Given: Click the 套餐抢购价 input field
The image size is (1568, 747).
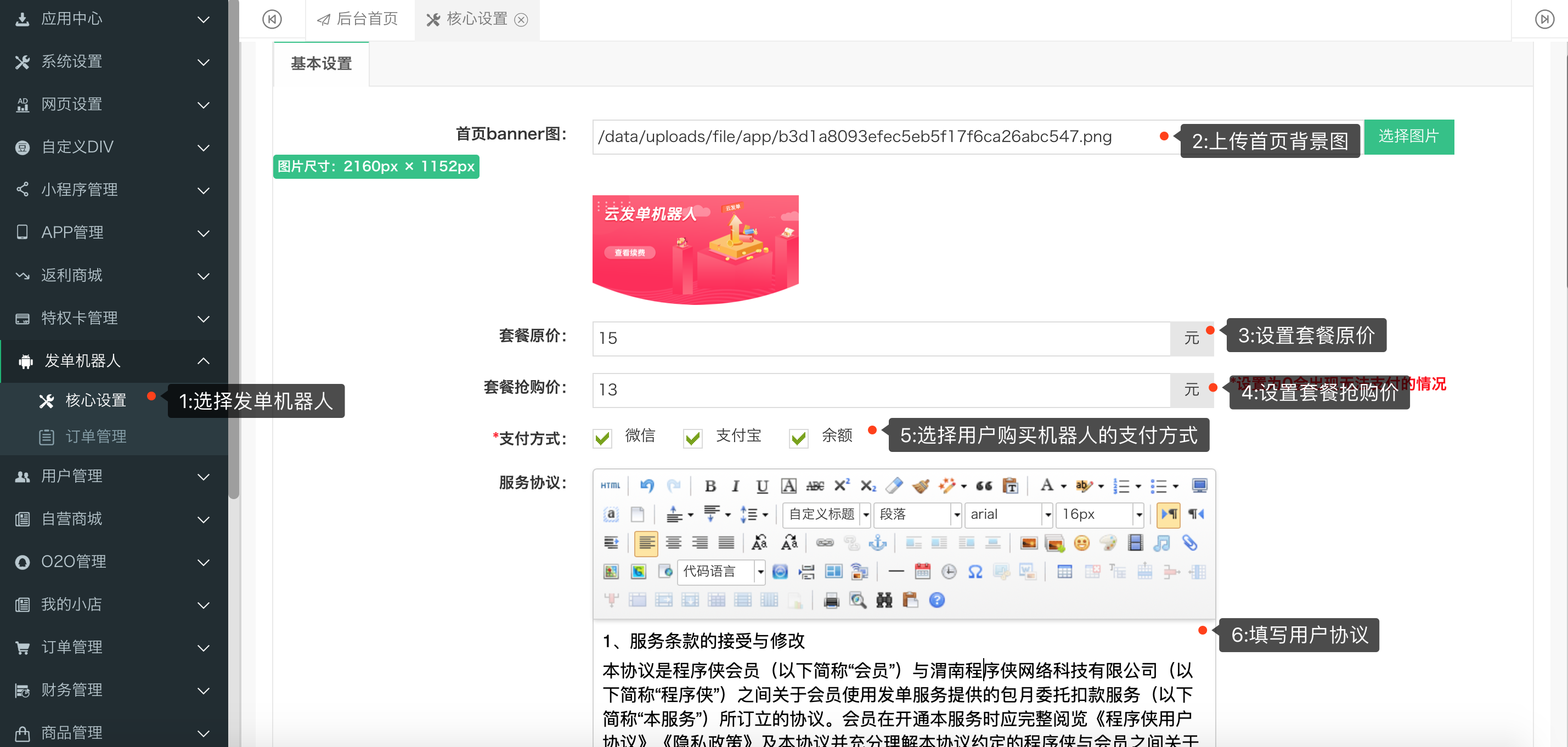Looking at the screenshot, I should pyautogui.click(x=881, y=390).
